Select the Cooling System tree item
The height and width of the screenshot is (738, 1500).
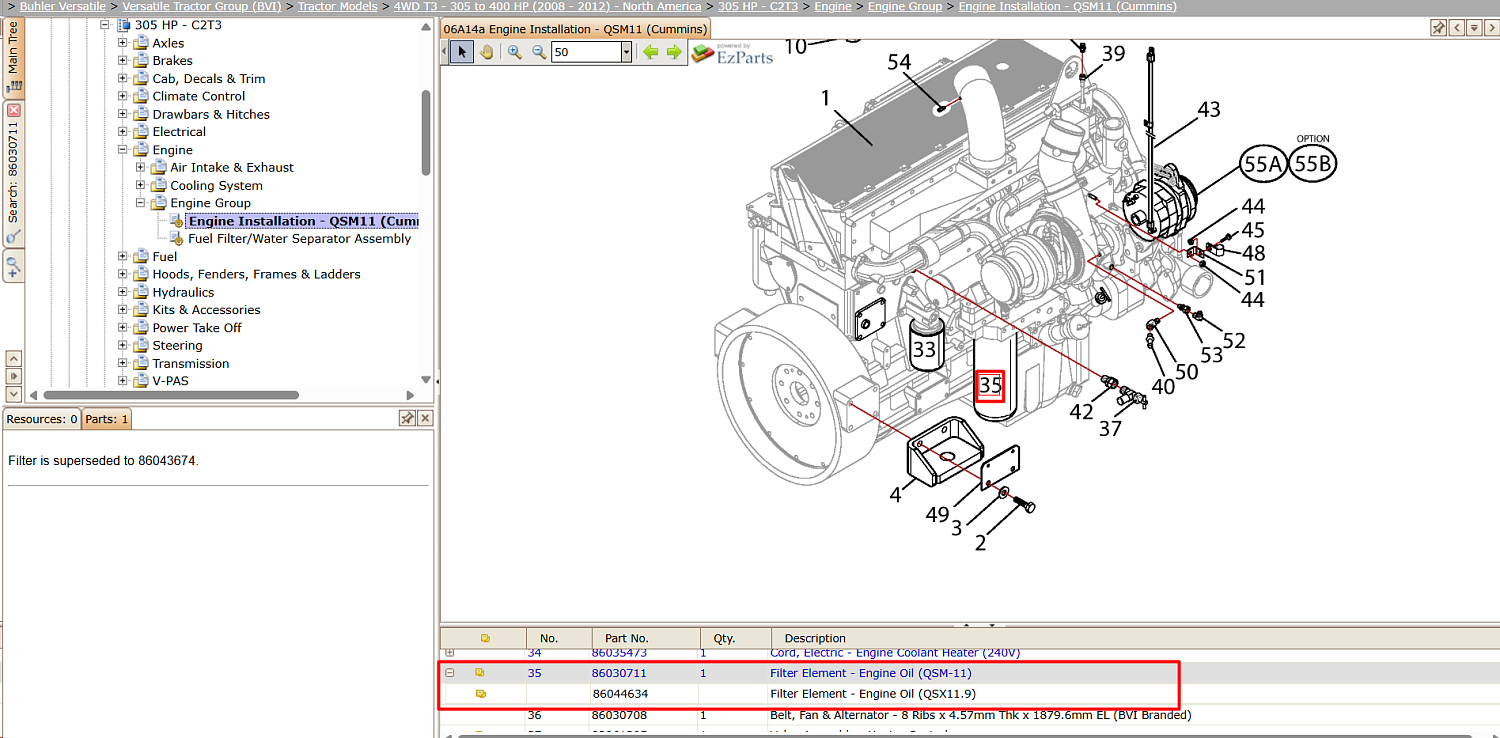tap(216, 185)
